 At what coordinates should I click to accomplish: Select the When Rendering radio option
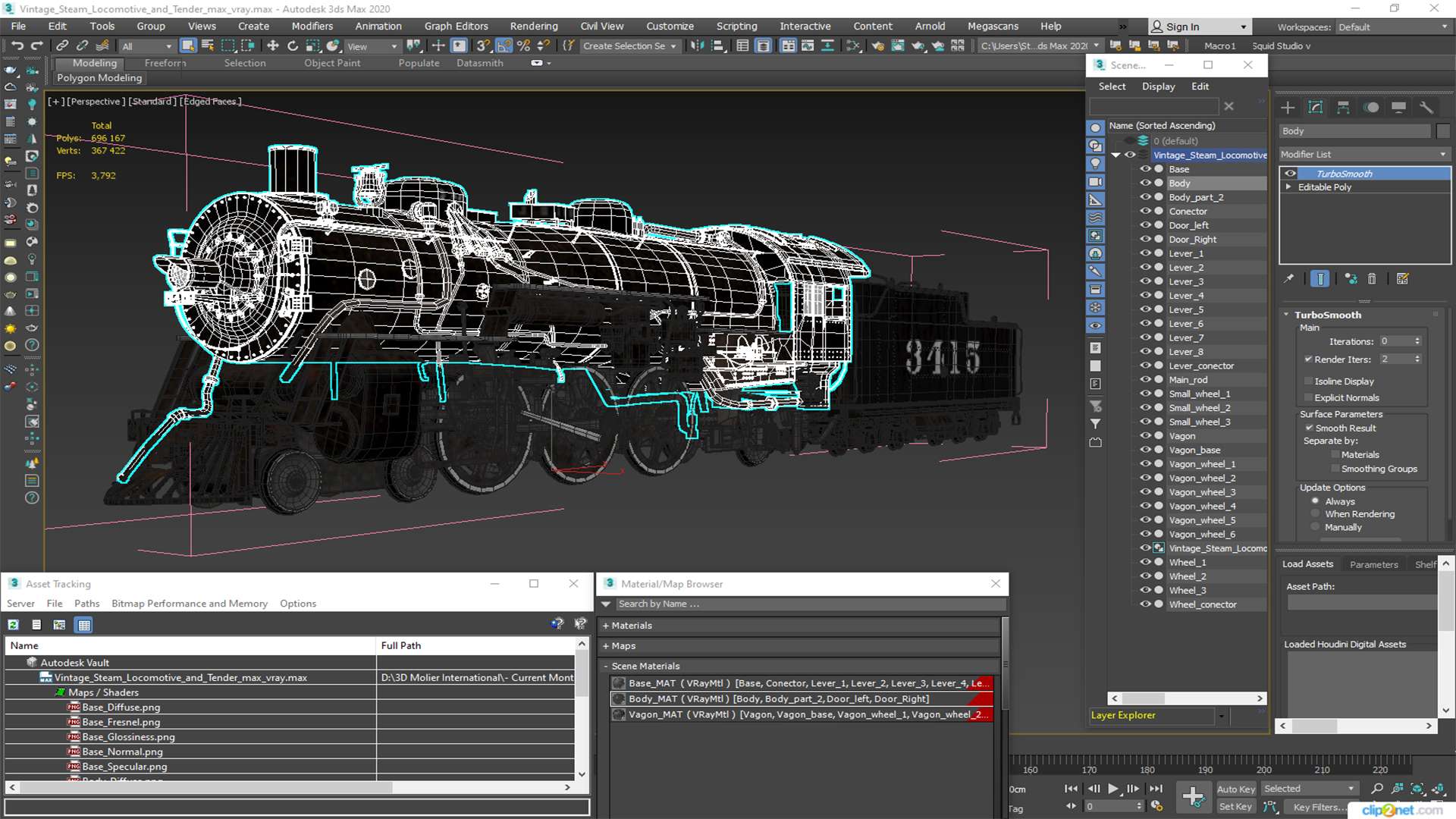[x=1315, y=514]
